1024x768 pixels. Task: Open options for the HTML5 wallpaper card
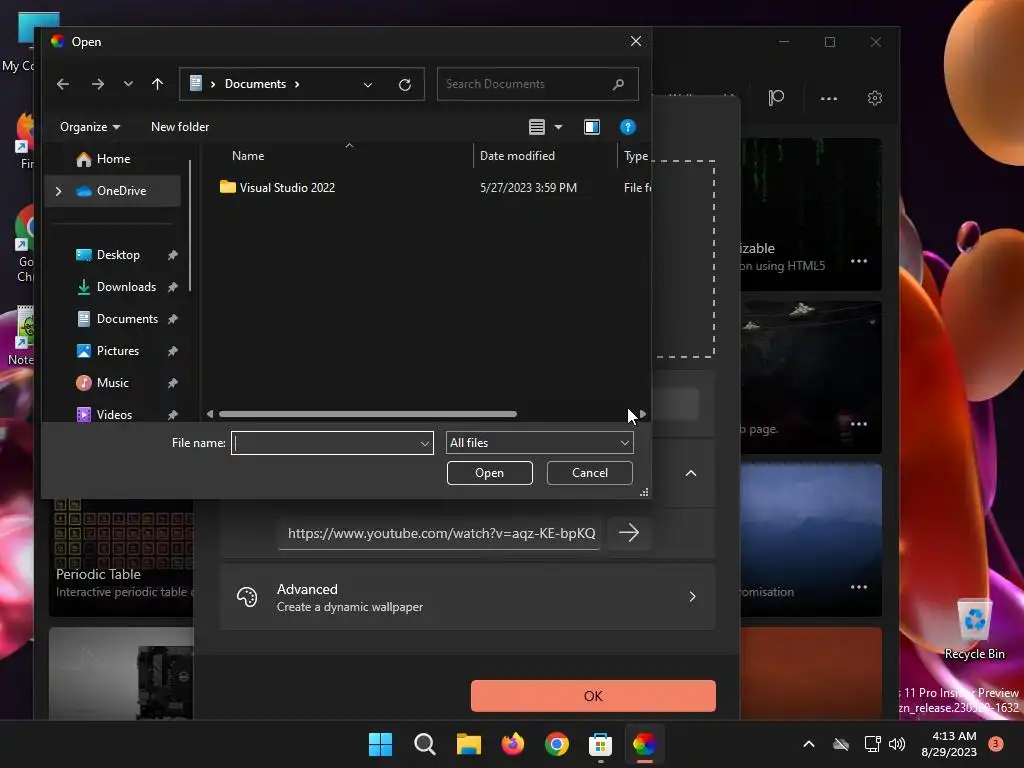pyautogui.click(x=859, y=261)
